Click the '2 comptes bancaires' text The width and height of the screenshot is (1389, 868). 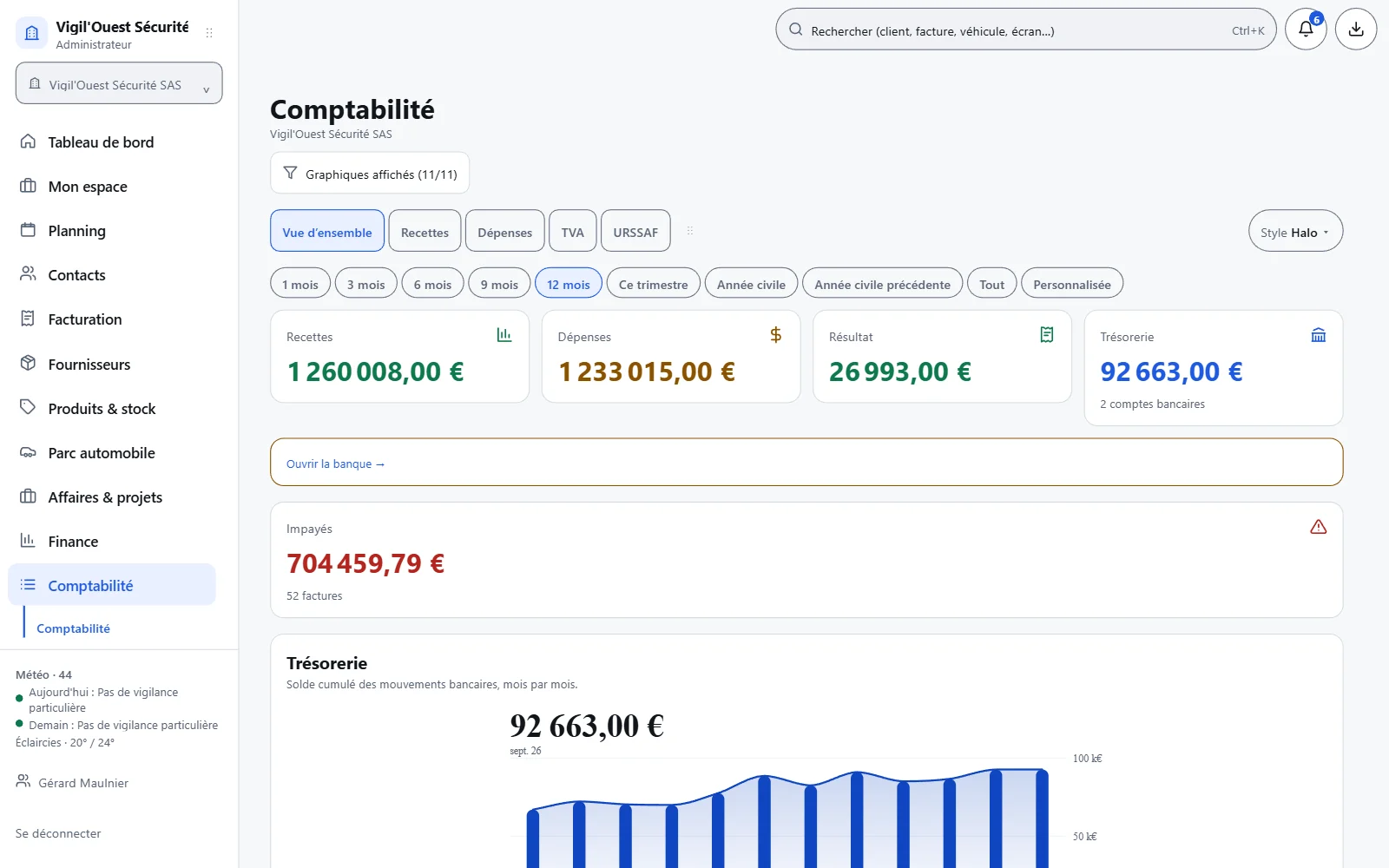1152,404
